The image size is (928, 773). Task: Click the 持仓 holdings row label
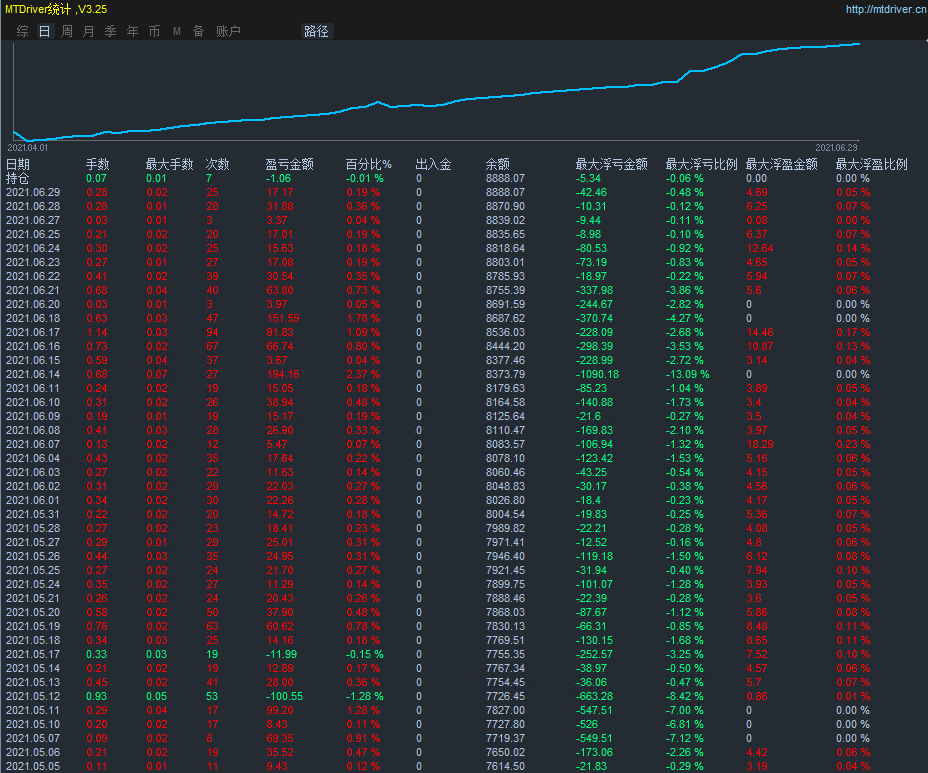[18, 178]
